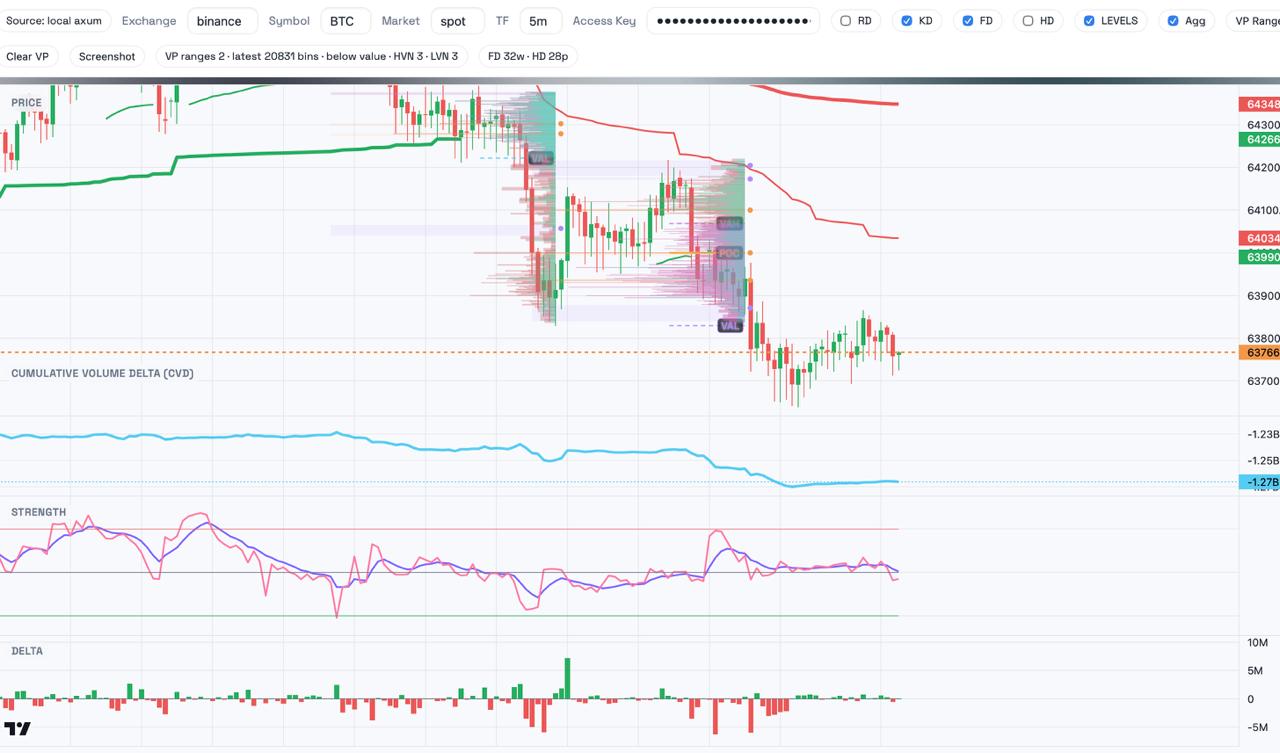This screenshot has height=753, width=1280.
Task: Click the VP Range button
Action: (x=1255, y=20)
